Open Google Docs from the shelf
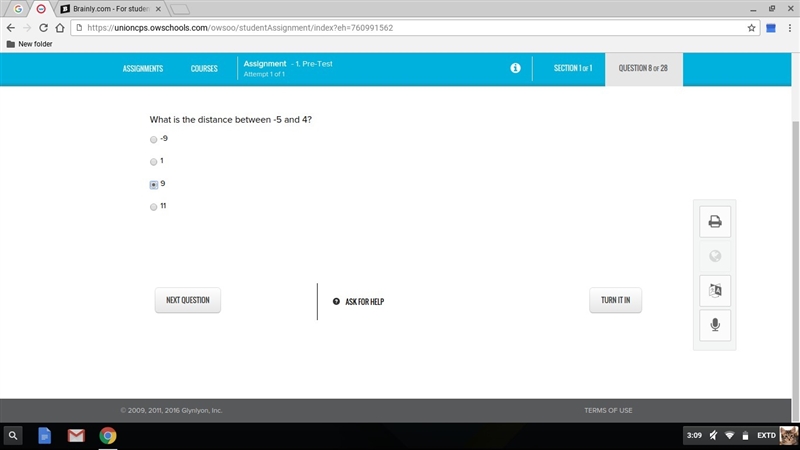Screen dimensions: 800x450 44,436
